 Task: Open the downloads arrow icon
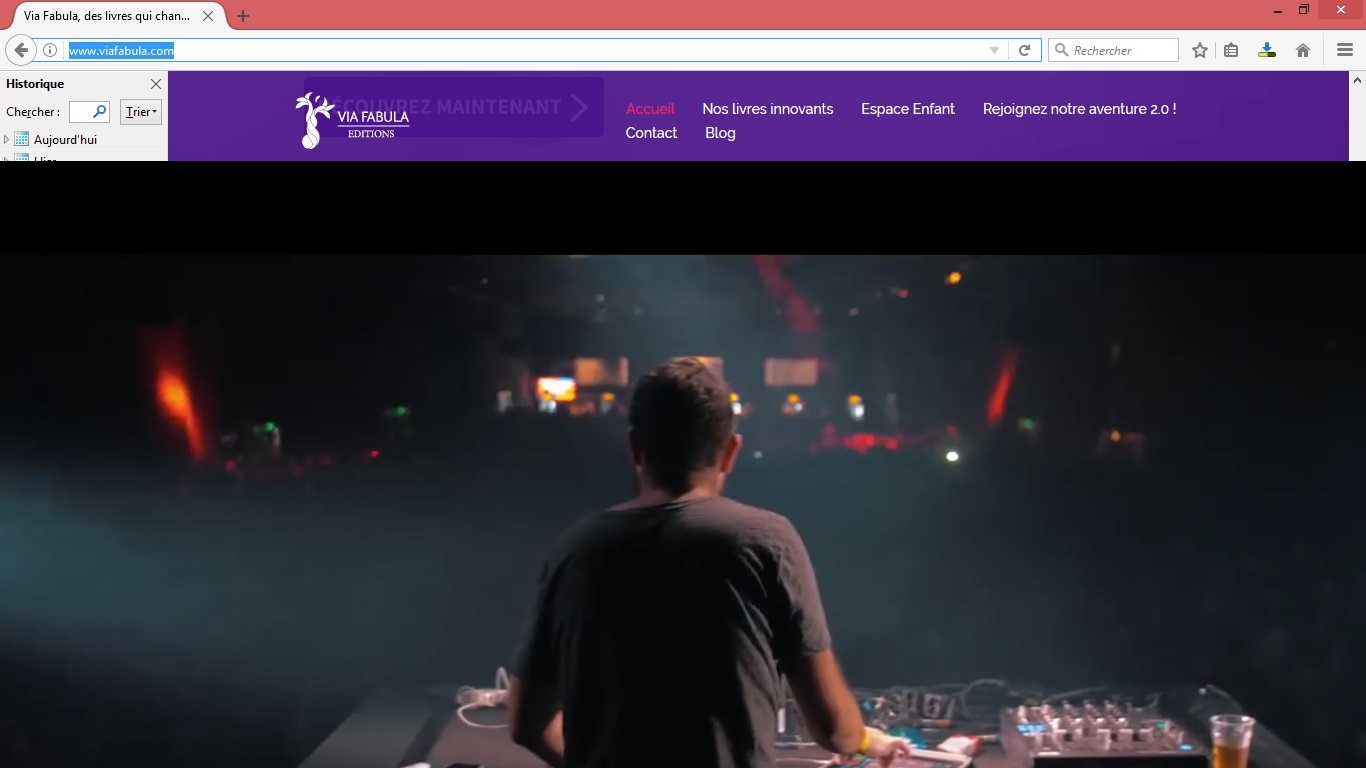pyautogui.click(x=1267, y=50)
